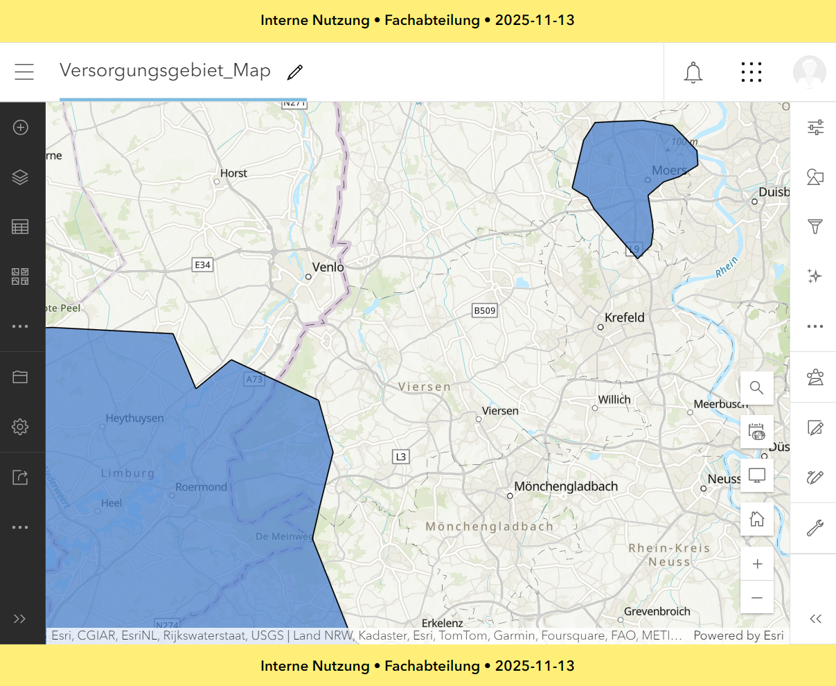The height and width of the screenshot is (686, 836).
Task: Click the map attribution text
Action: point(366,635)
